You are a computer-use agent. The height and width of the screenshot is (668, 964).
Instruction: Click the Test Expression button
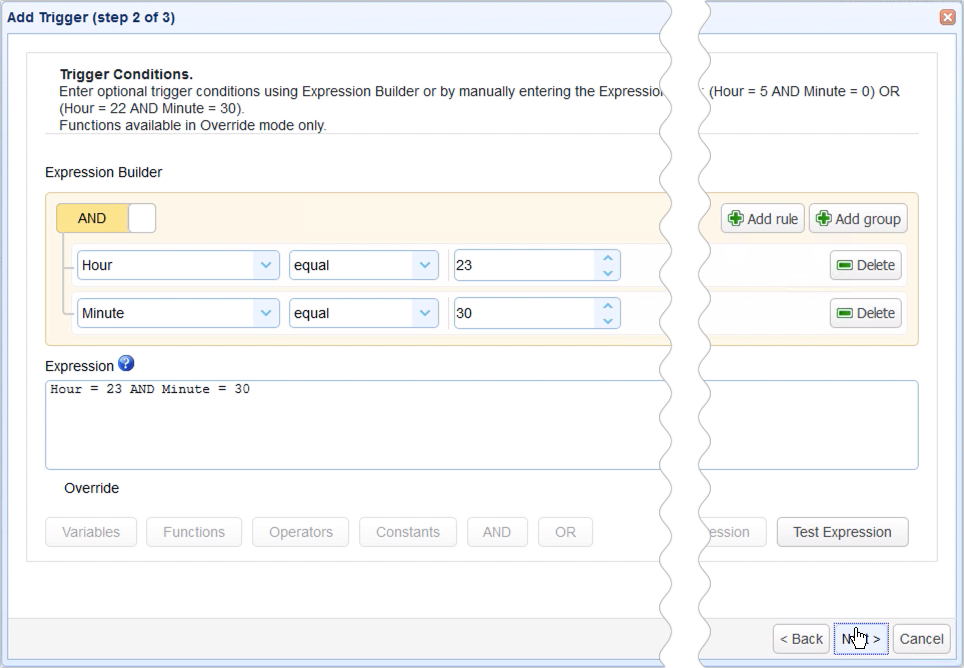(842, 532)
